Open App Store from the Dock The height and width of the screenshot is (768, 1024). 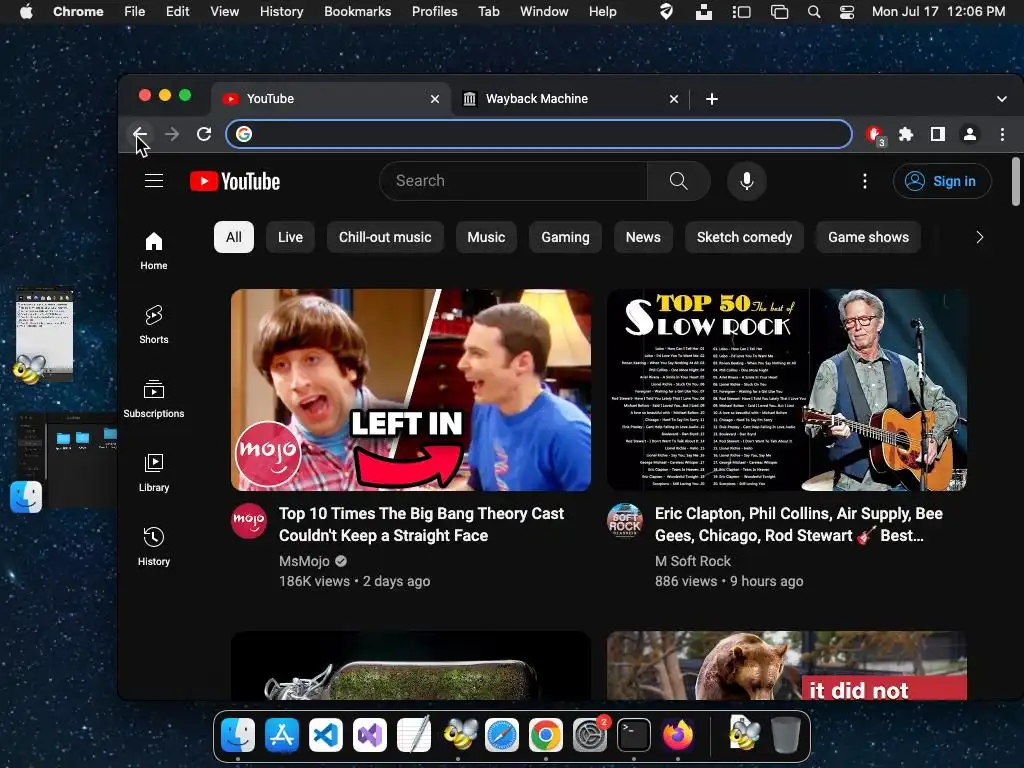pos(282,735)
